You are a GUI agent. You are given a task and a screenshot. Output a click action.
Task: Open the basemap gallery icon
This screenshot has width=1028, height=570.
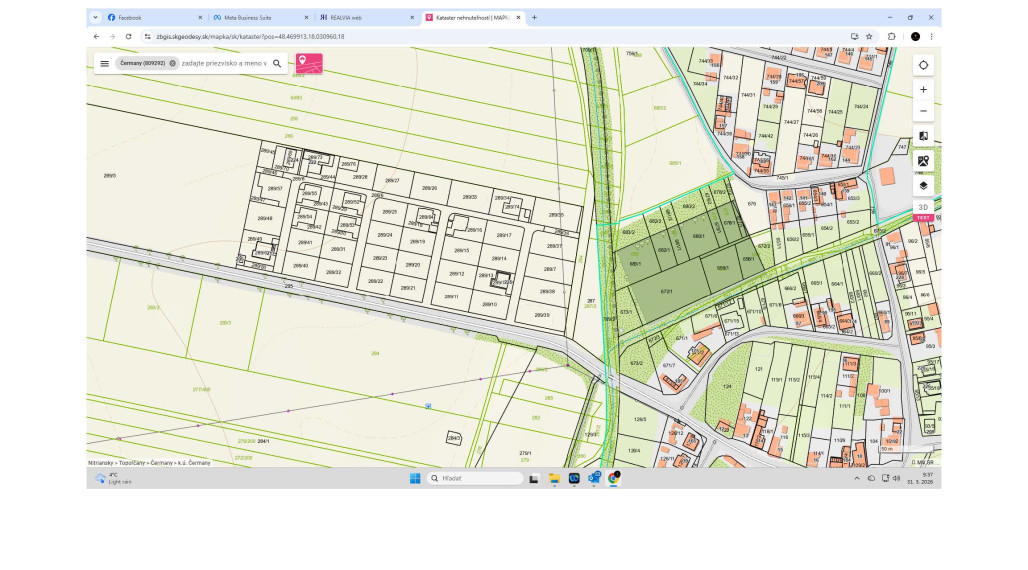pyautogui.click(x=923, y=161)
